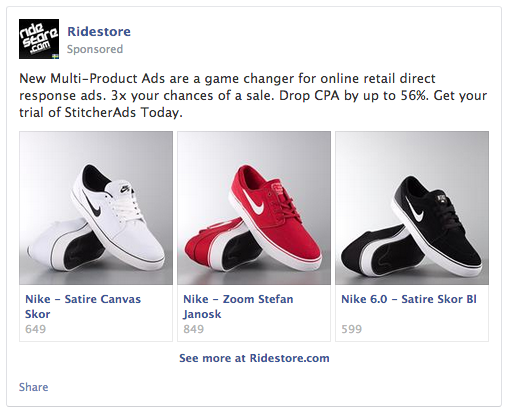Viewport: 510px width, 415px height.
Task: Open Nike – Satire Canvas Skor title
Action: click(83, 306)
